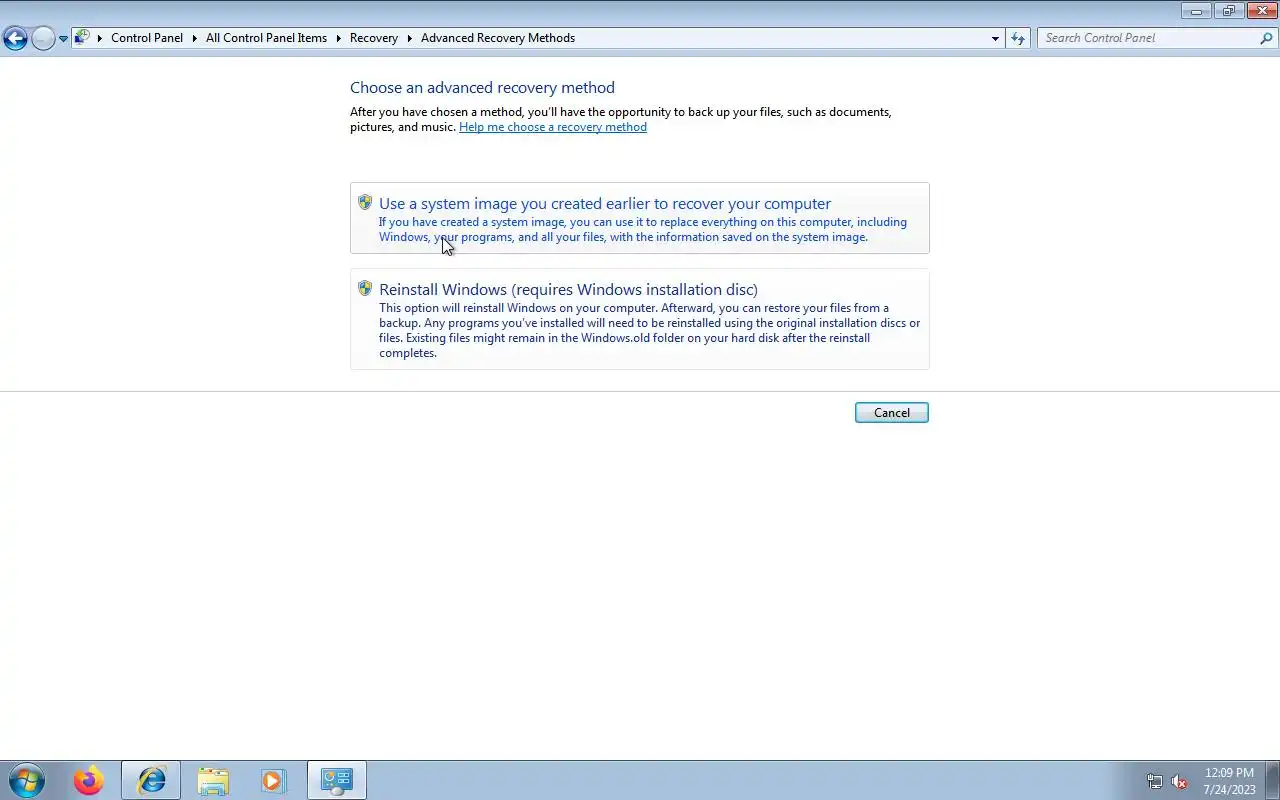Select Control Panel taskbar button

[337, 780]
